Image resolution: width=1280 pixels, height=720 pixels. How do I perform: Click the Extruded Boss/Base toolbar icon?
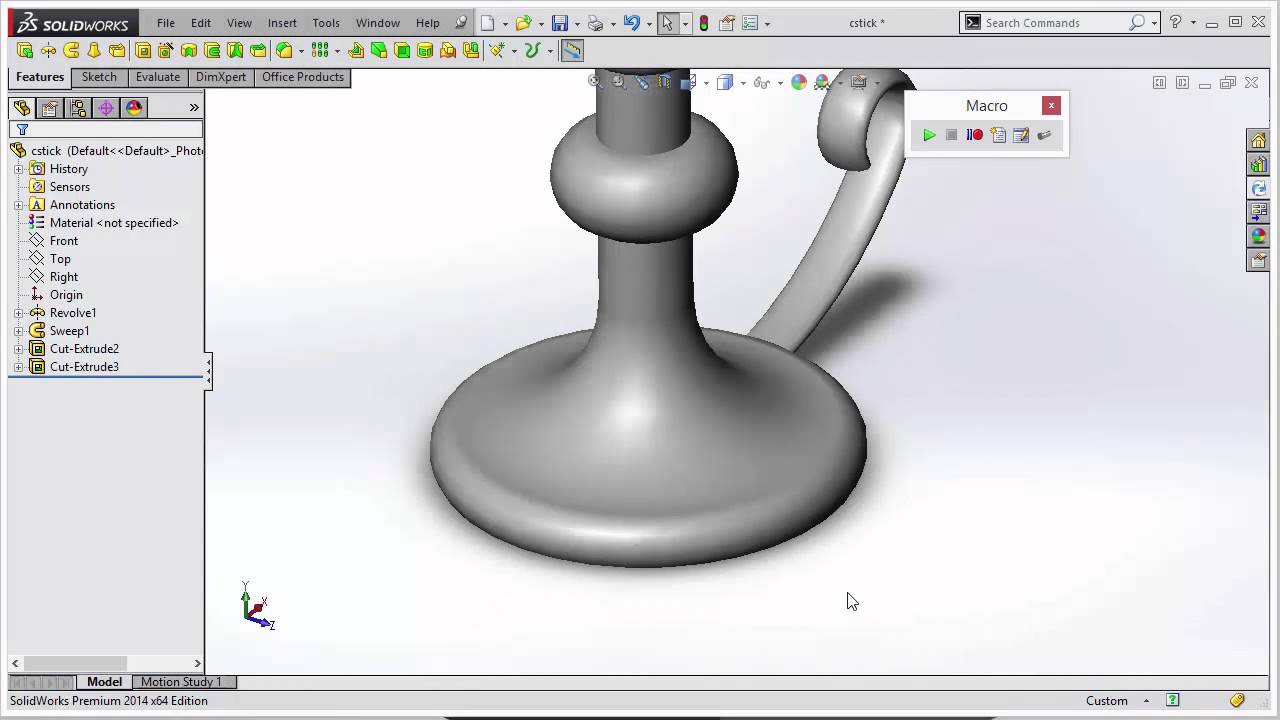[x=25, y=50]
